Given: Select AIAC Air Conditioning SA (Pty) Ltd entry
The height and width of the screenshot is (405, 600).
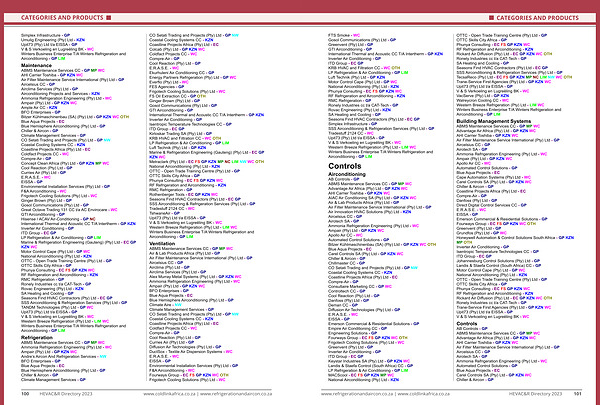Looking at the screenshot, I should pos(372,198).
